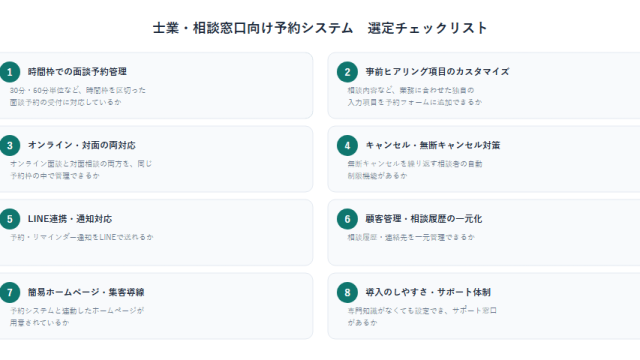Click the green number 4 badge
Screen dimensions: 640x360
point(347,145)
